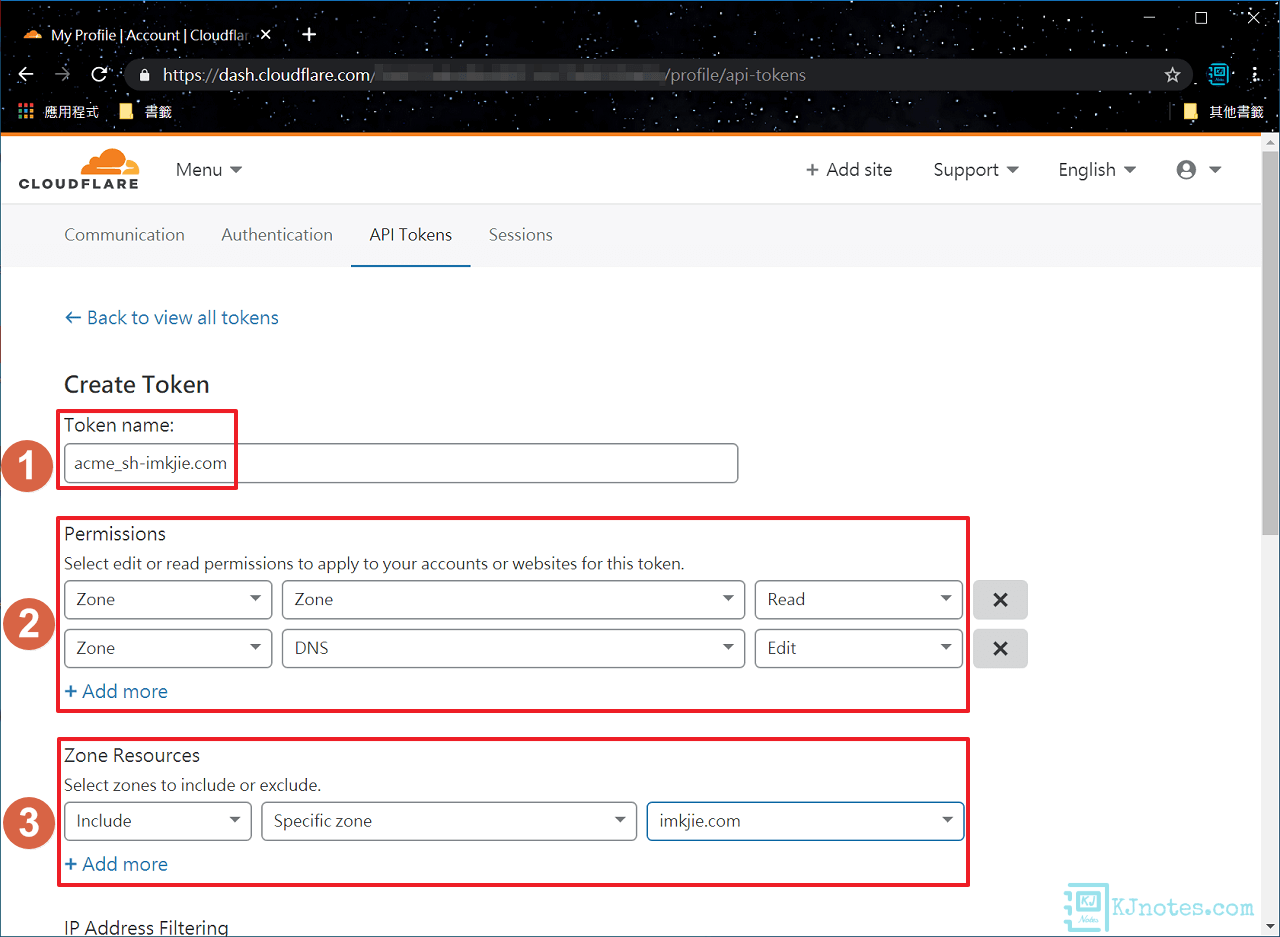The image size is (1280, 937).
Task: Click the browser forward arrow
Action: point(62,75)
